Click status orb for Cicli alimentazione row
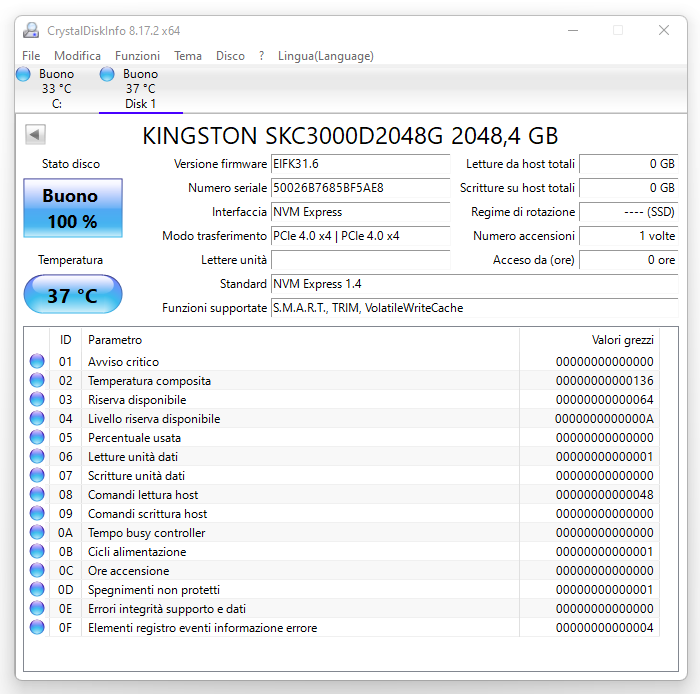The height and width of the screenshot is (694, 700). (x=37, y=551)
